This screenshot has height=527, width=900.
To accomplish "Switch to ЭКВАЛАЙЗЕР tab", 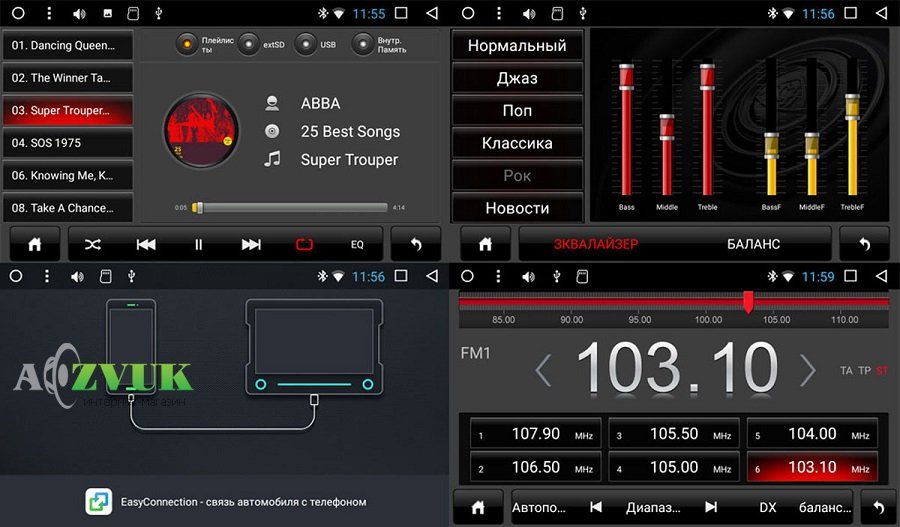I will [596, 245].
